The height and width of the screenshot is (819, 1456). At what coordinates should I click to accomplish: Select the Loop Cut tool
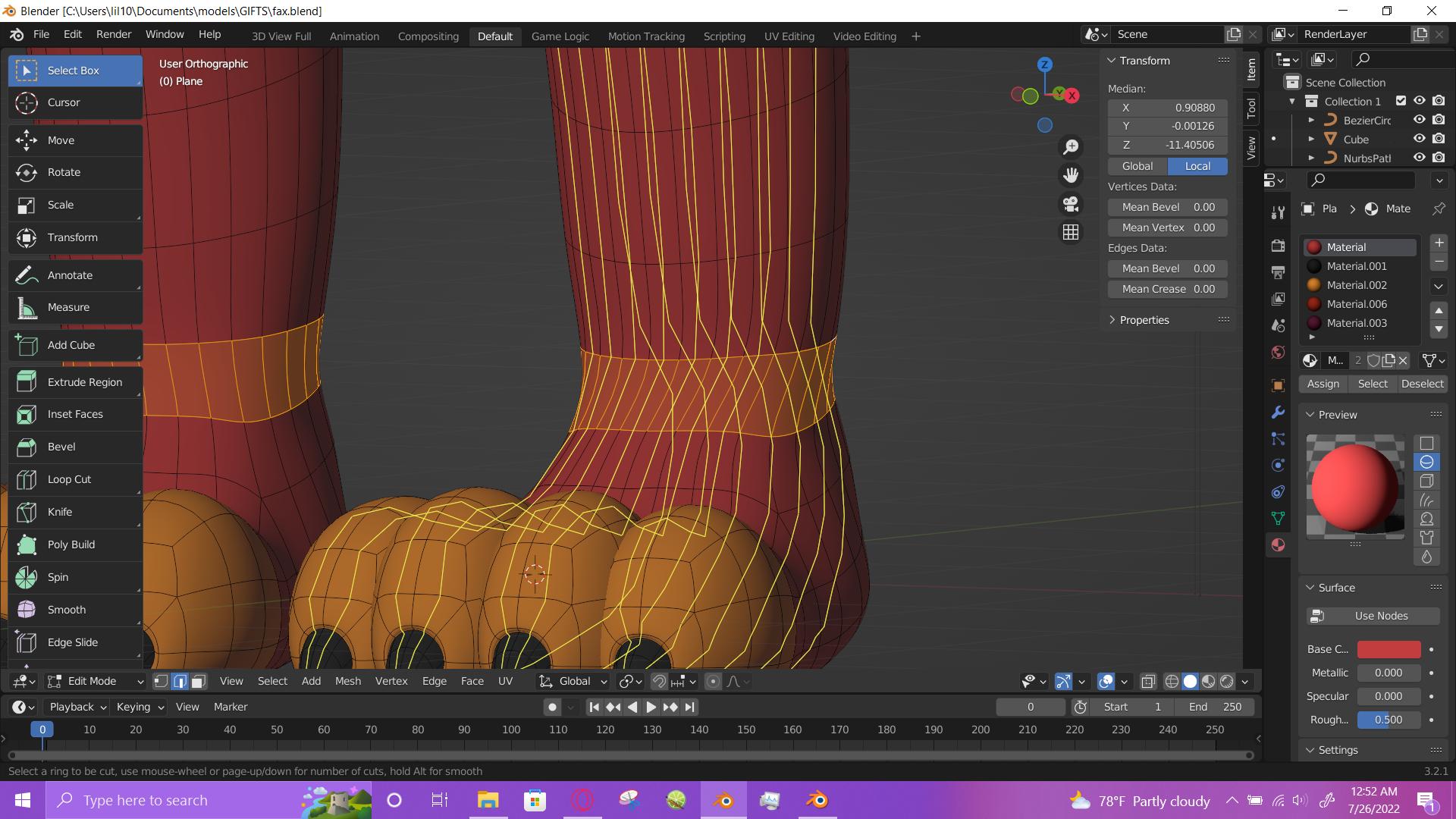[68, 479]
